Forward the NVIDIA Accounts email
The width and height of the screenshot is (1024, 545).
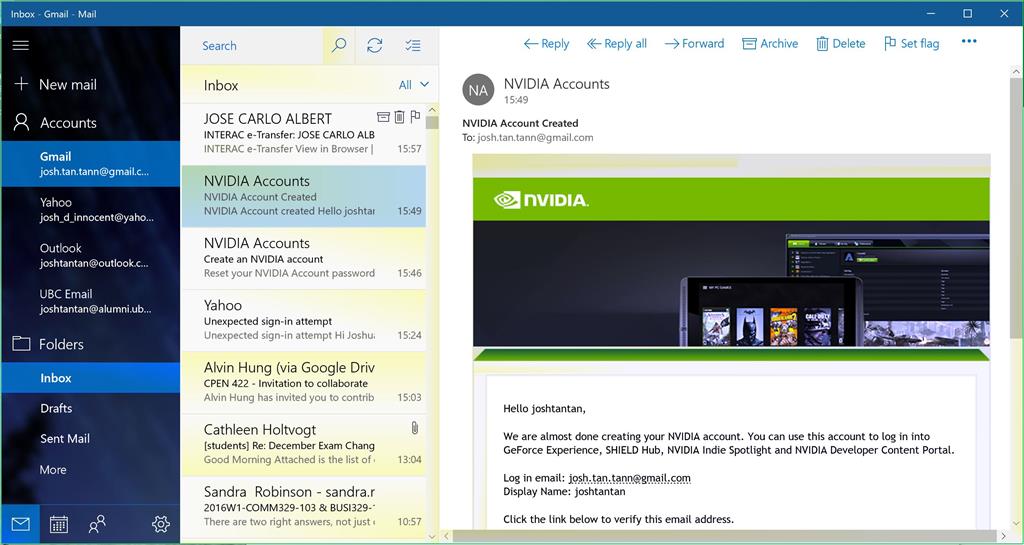pos(695,44)
